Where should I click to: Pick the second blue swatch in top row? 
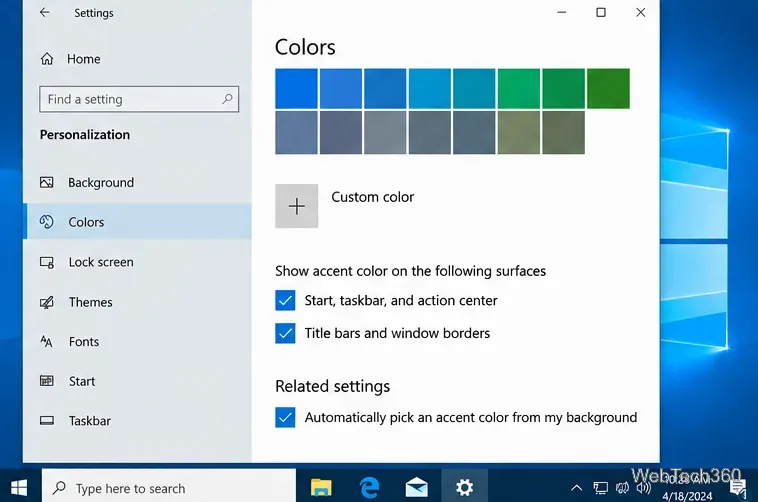click(x=341, y=89)
